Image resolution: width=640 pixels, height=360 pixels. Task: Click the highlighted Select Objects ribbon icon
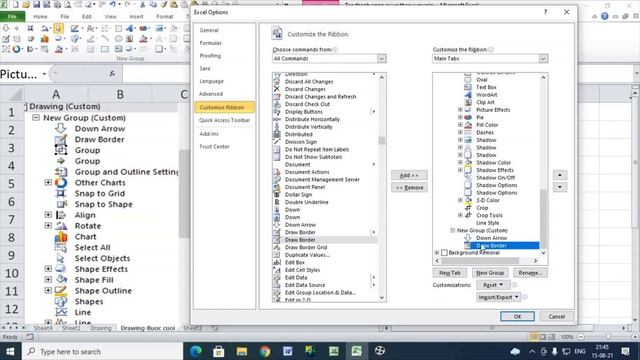click(58, 28)
